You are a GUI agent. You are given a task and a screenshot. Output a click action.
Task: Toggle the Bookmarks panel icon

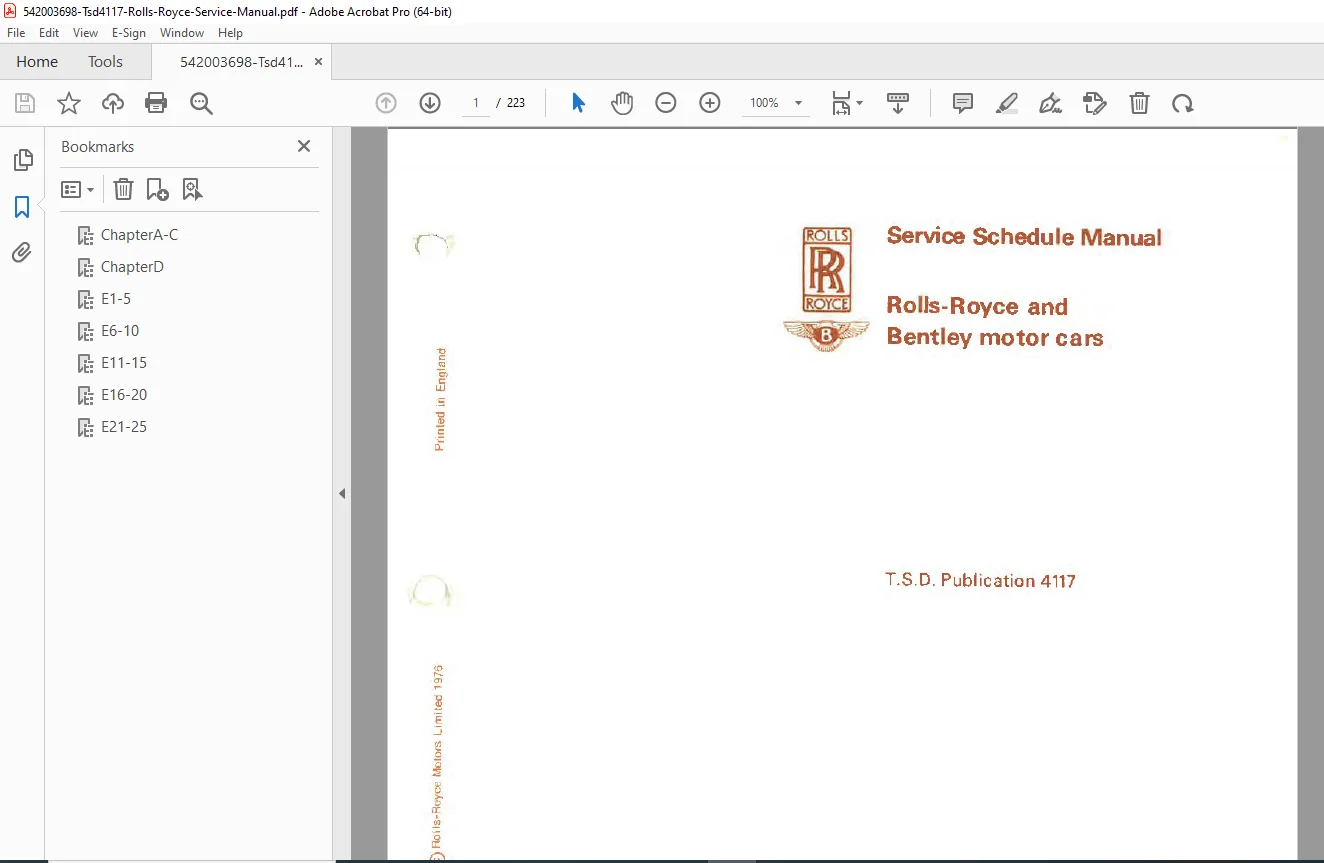(x=22, y=207)
